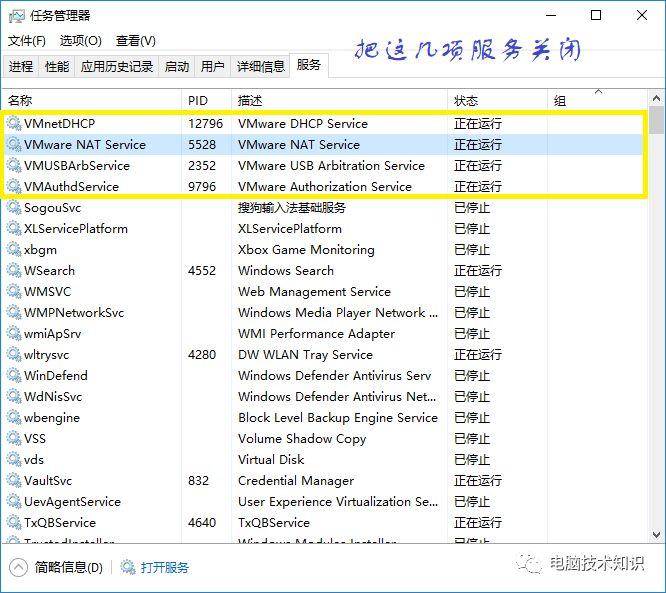Viewport: 666px width, 593px height.
Task: Open the 查看(V) menu
Action: click(135, 41)
